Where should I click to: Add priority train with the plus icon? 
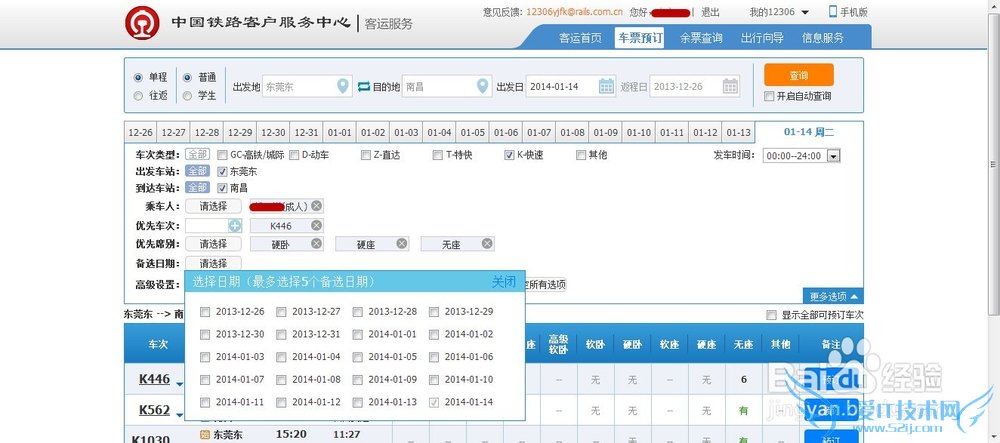(x=235, y=225)
